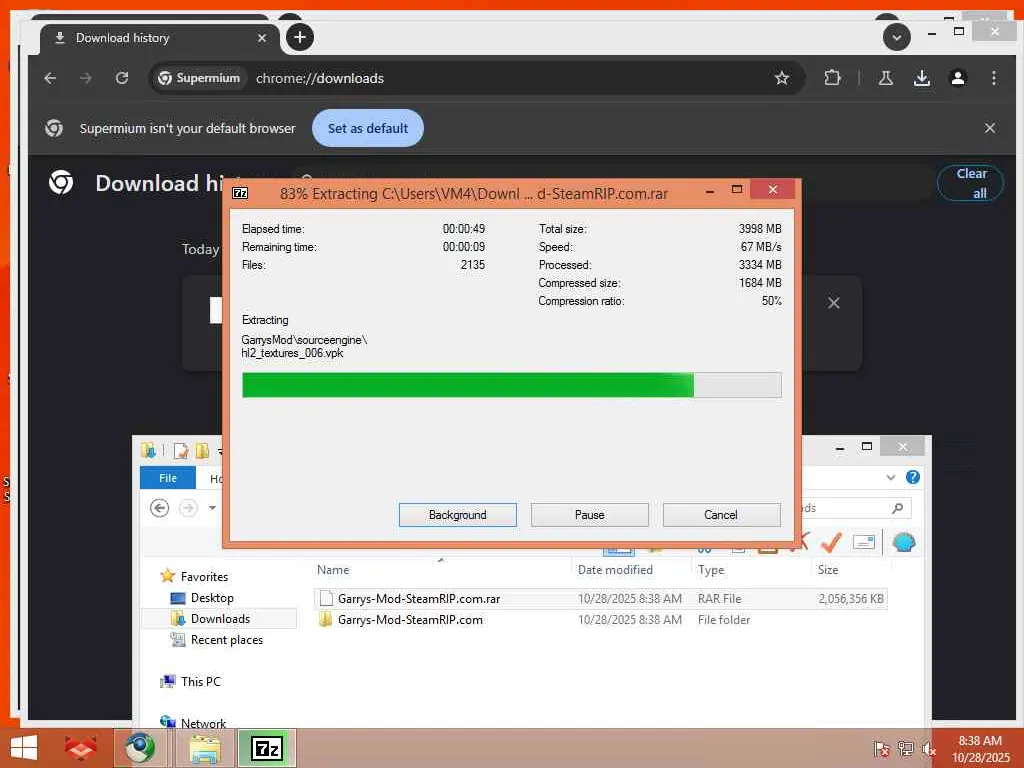
Task: Open Network in navigation pane
Action: coord(193,722)
